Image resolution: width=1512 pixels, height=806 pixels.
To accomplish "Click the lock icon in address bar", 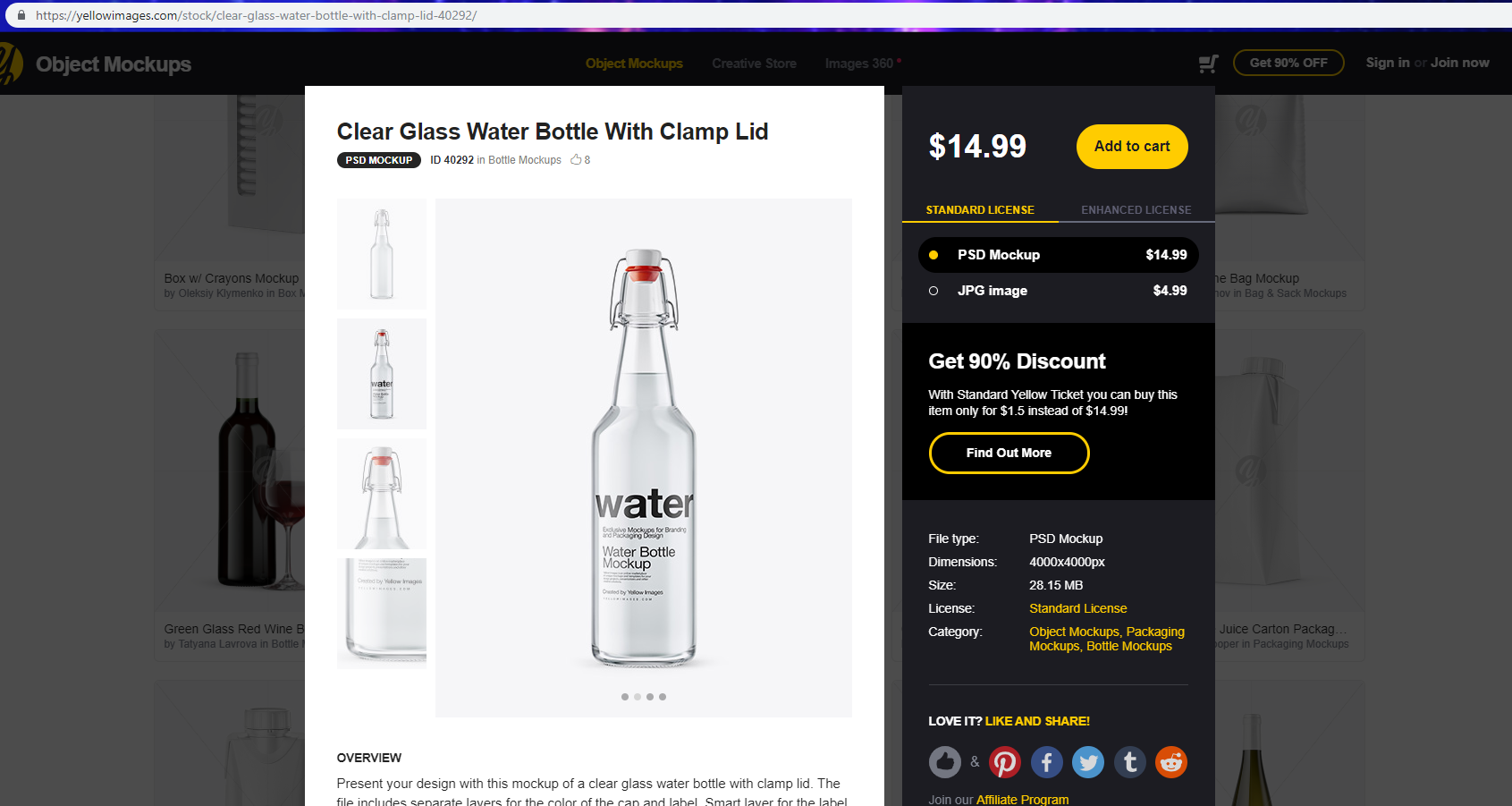I will (21, 15).
